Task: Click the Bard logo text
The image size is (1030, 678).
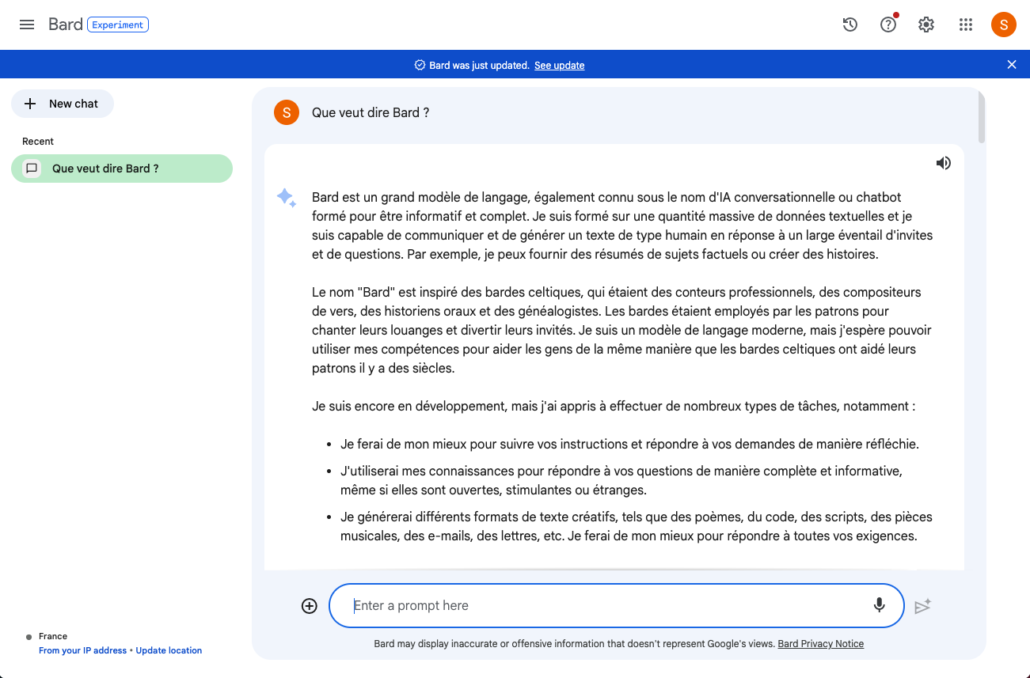Action: [x=66, y=24]
